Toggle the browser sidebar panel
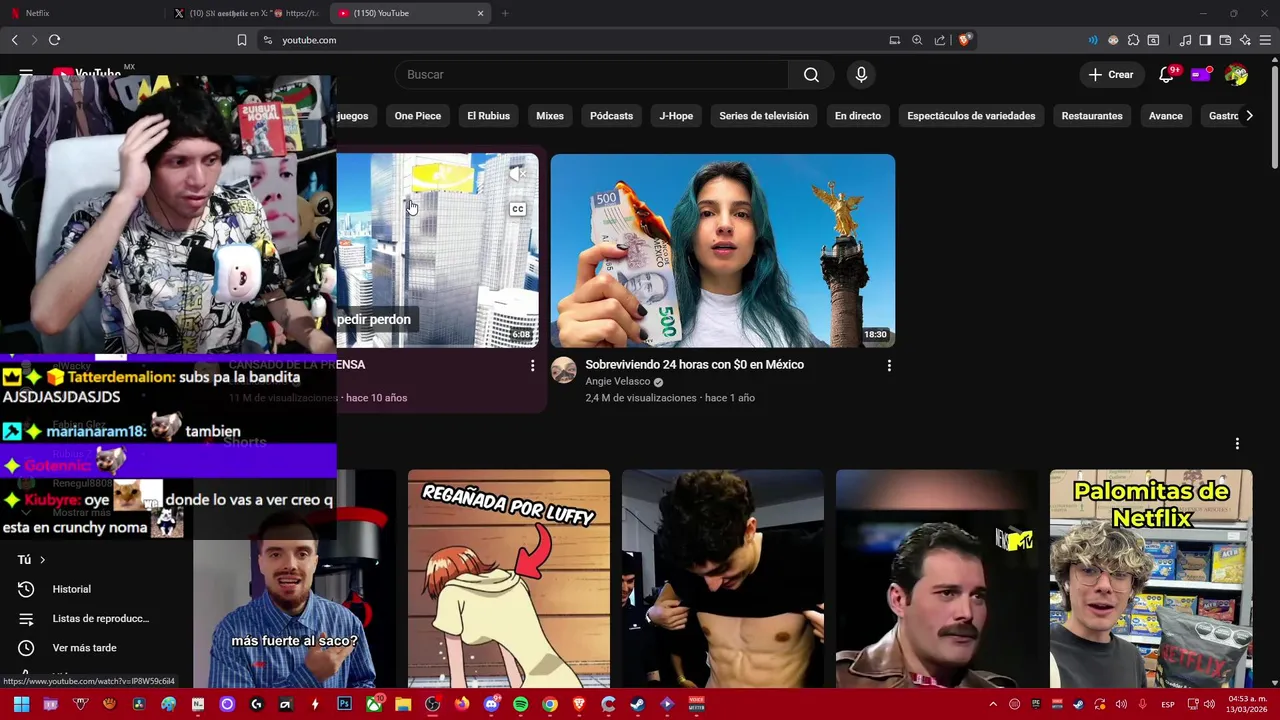1280x720 pixels. [1205, 40]
